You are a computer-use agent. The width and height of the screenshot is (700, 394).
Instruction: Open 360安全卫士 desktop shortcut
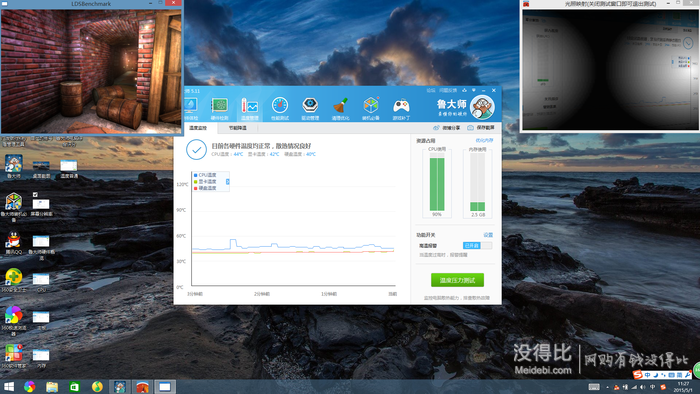tap(13, 280)
